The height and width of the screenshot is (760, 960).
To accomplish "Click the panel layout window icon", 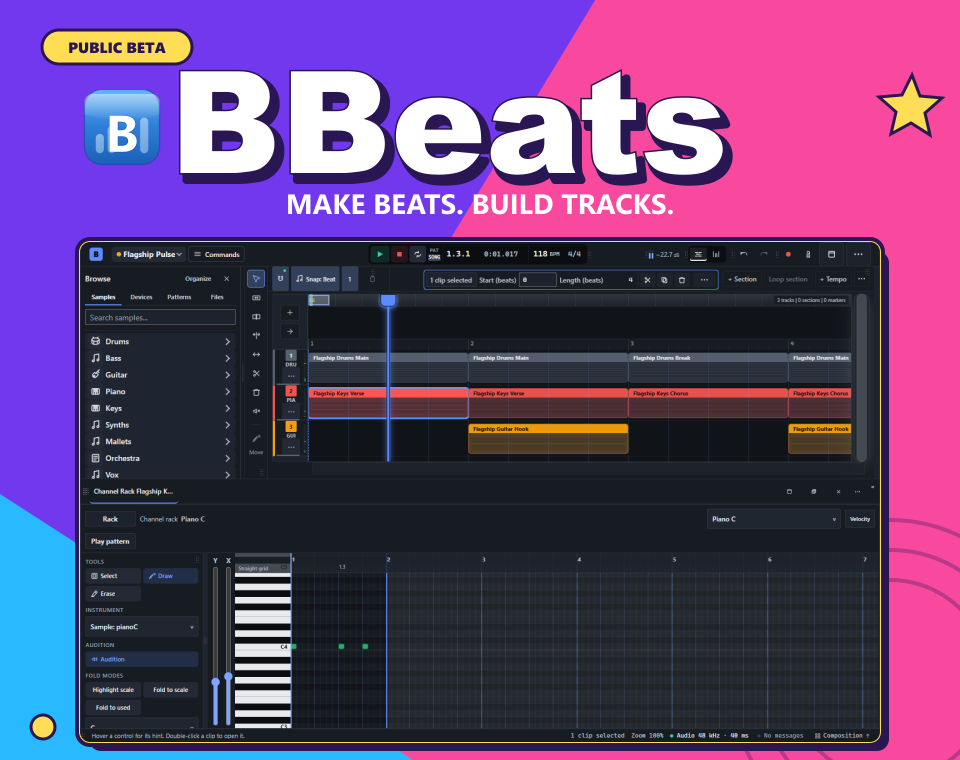I will [831, 254].
